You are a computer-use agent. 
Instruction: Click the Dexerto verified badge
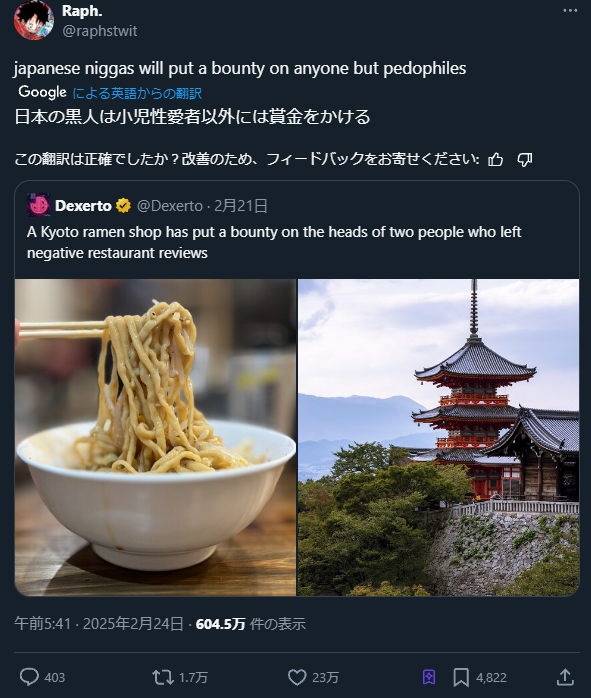pyautogui.click(x=123, y=206)
